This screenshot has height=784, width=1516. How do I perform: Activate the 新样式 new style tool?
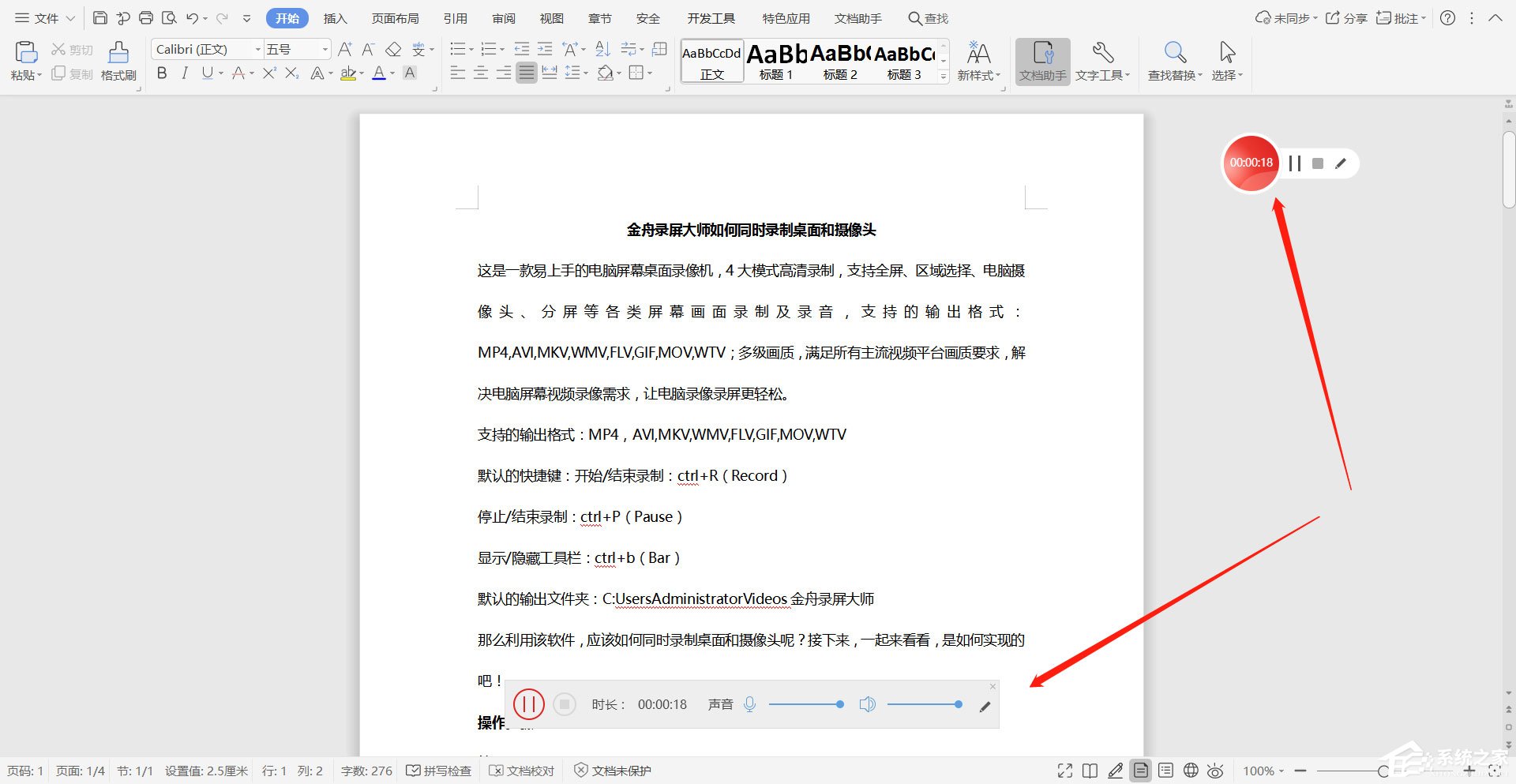point(978,59)
